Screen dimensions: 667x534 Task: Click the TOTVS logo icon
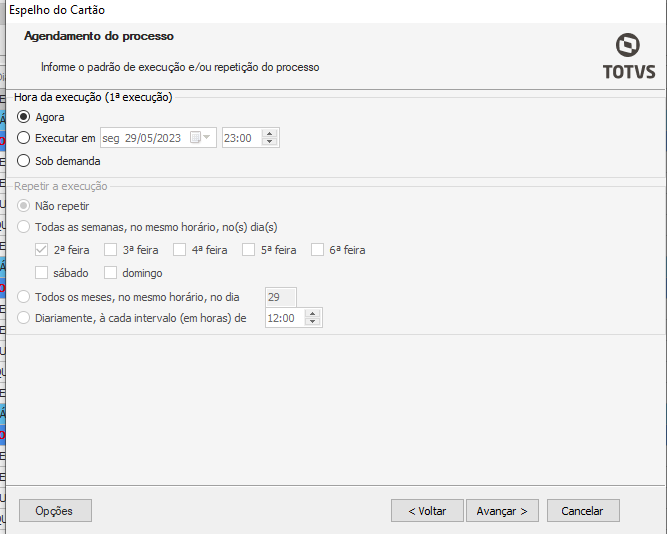pos(626,47)
